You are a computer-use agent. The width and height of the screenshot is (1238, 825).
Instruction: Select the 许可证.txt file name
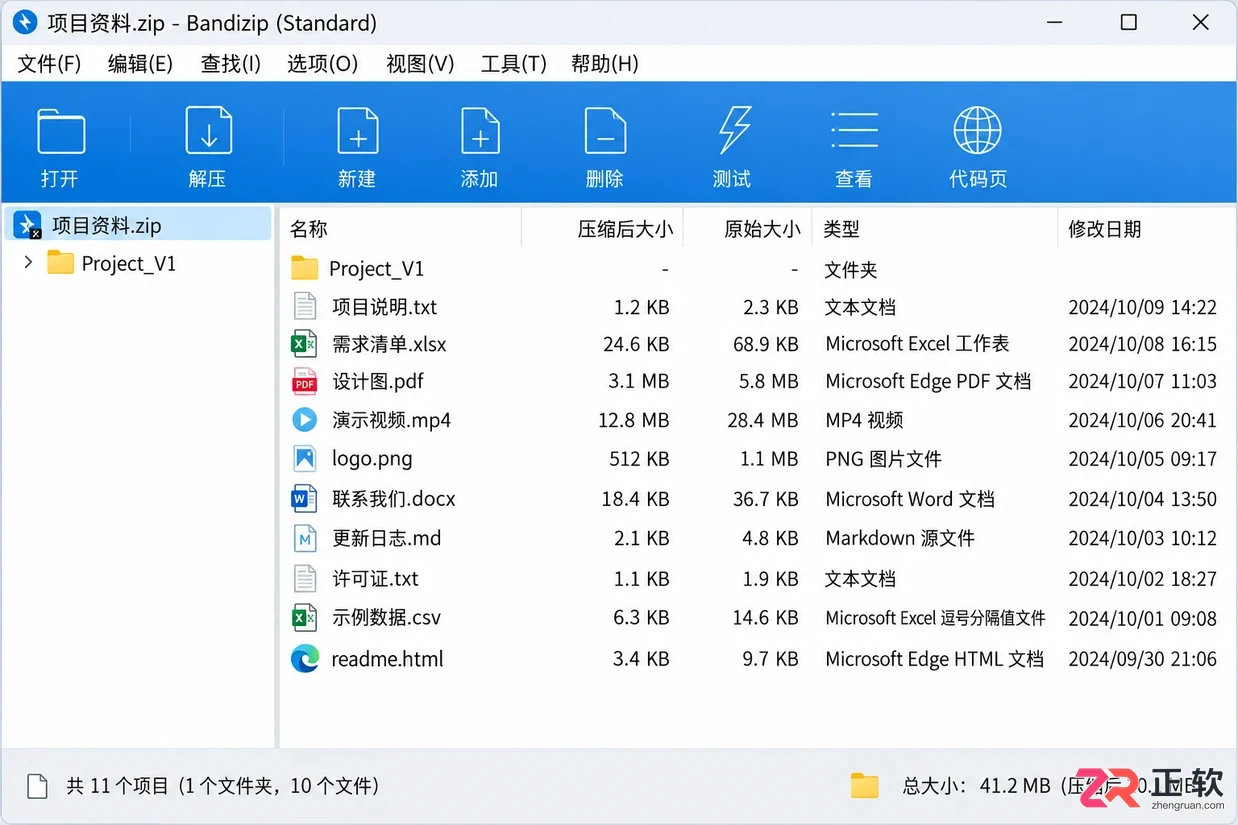coord(375,579)
